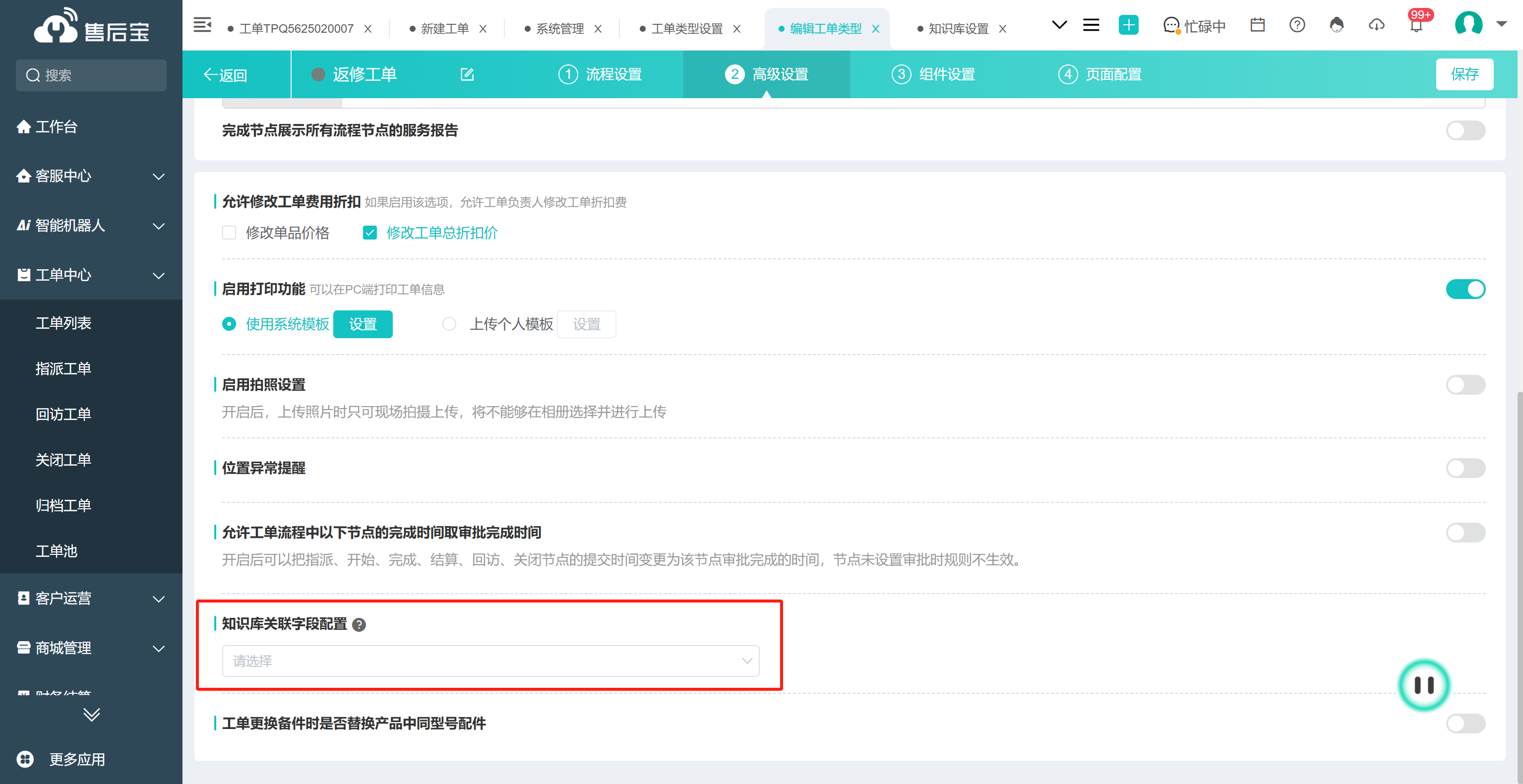The width and height of the screenshot is (1523, 784).
Task: Open 工单列表 in the sidebar
Action: click(x=63, y=323)
